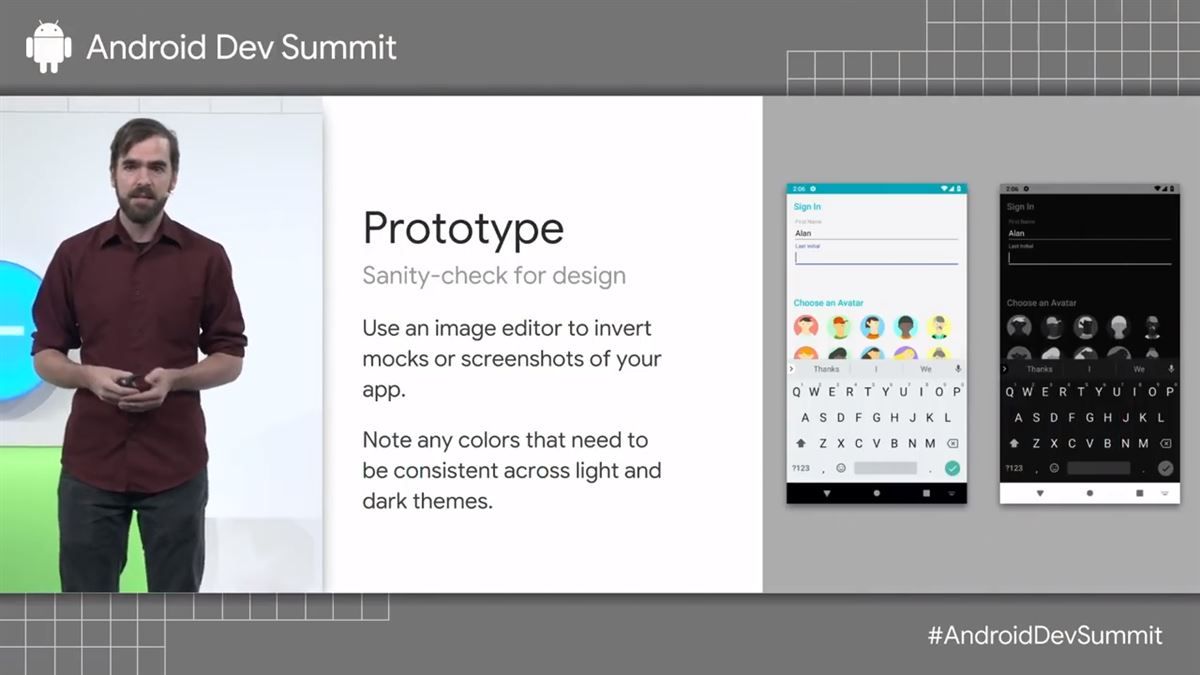
Task: Tap the microphone icon on the light keyboard
Action: point(958,368)
